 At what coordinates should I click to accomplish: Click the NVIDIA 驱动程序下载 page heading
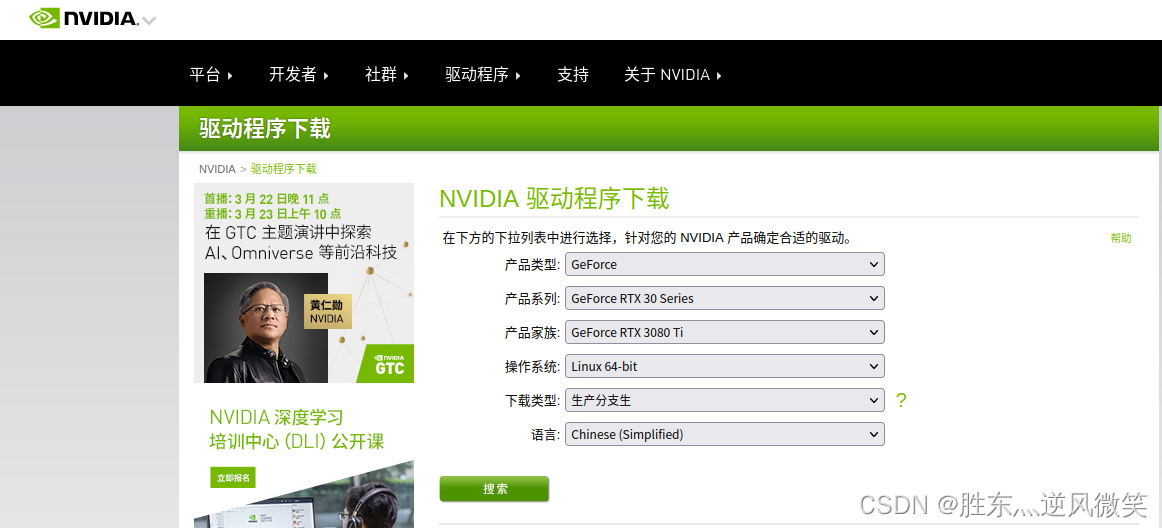554,199
